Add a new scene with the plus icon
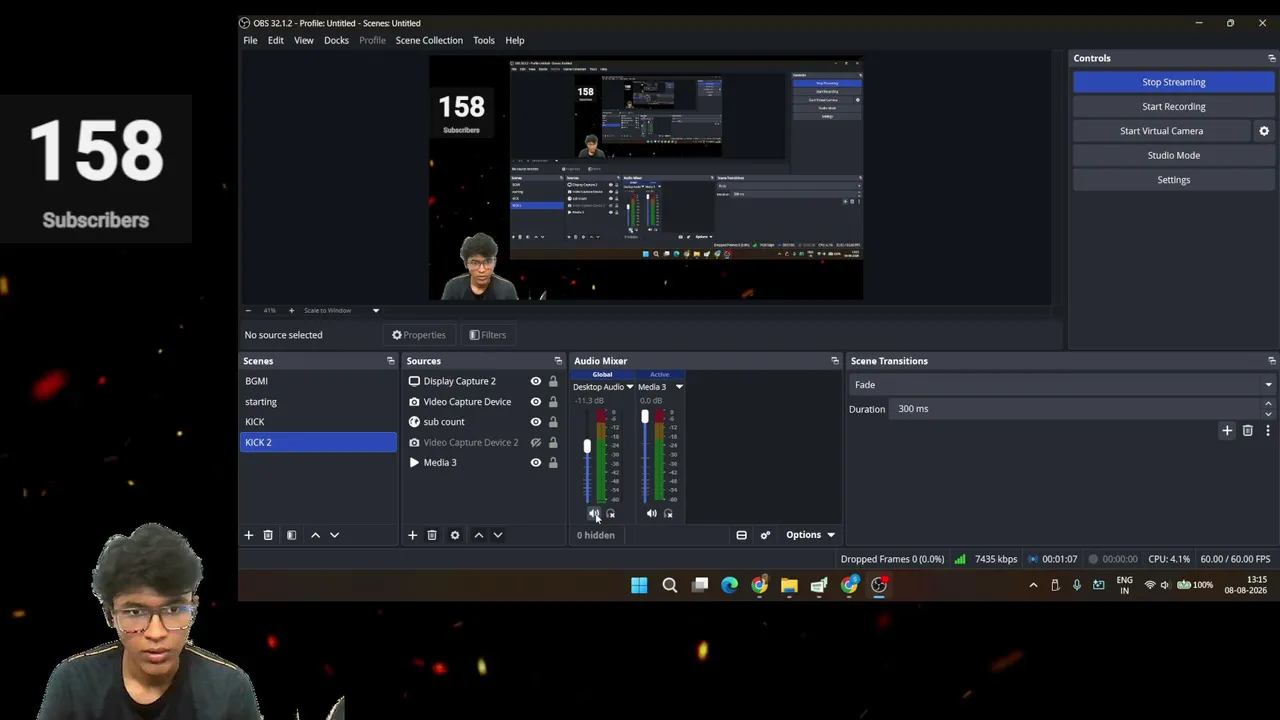Image resolution: width=1280 pixels, height=720 pixels. 249,535
